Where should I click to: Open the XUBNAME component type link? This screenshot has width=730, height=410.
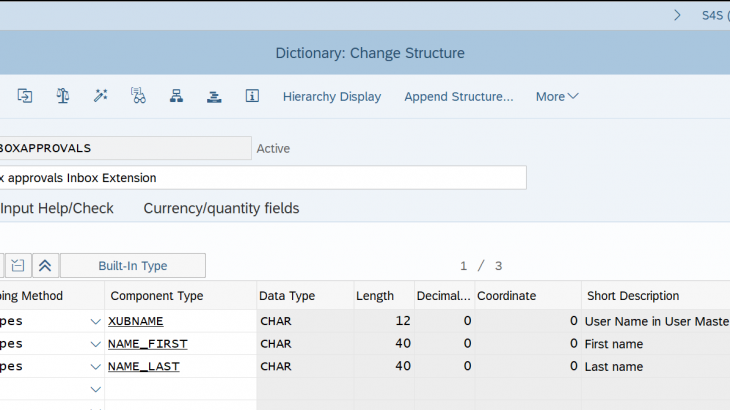pos(135,321)
